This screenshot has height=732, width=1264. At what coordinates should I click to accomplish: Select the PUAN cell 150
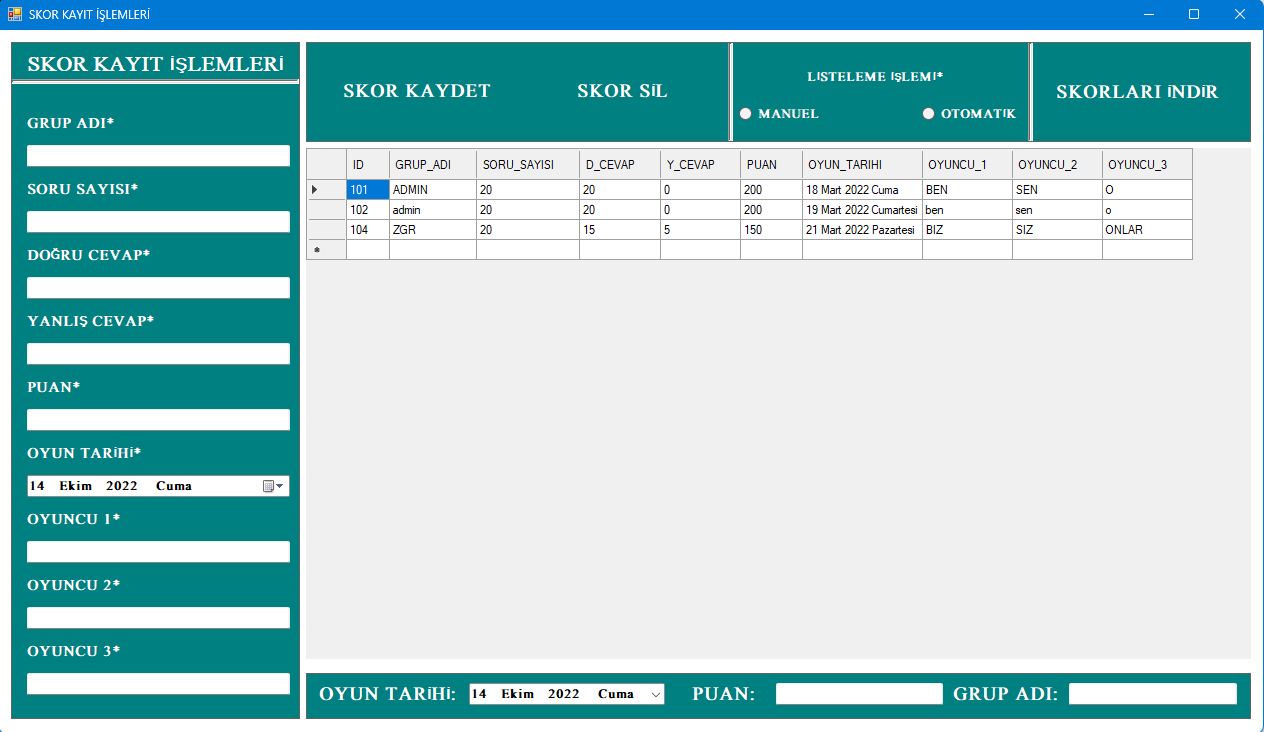point(771,230)
